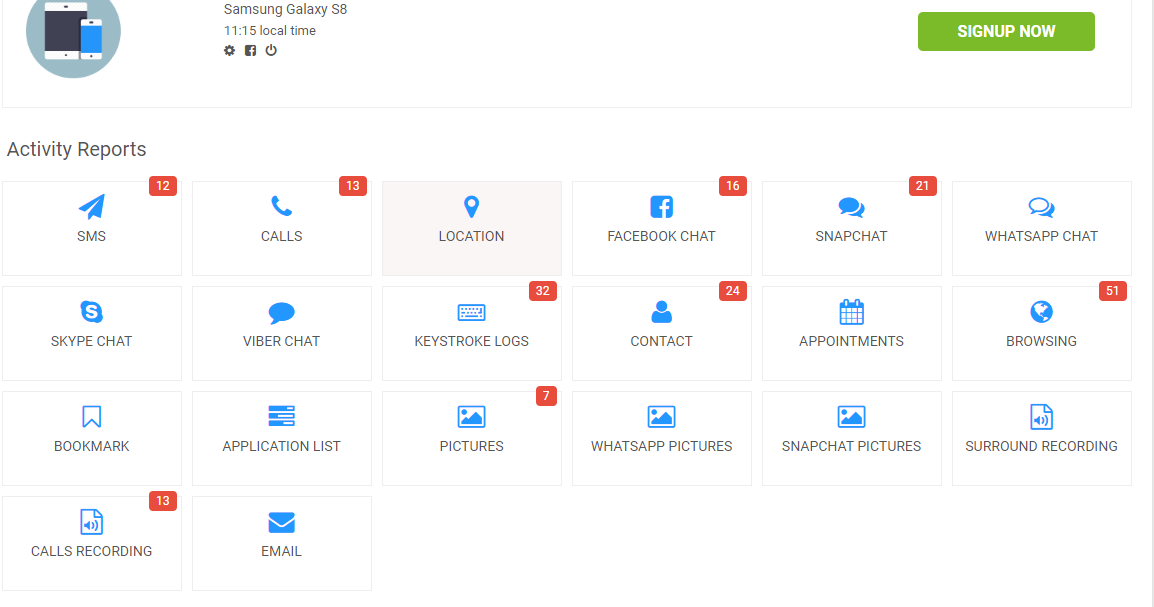Click the Browsing globe icon
This screenshot has width=1154, height=607.
coord(1041,312)
